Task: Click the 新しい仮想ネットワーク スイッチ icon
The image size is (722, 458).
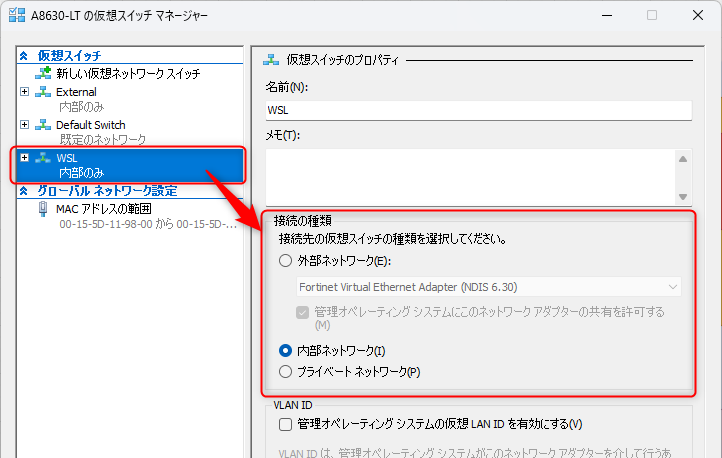Action: pyautogui.click(x=43, y=73)
